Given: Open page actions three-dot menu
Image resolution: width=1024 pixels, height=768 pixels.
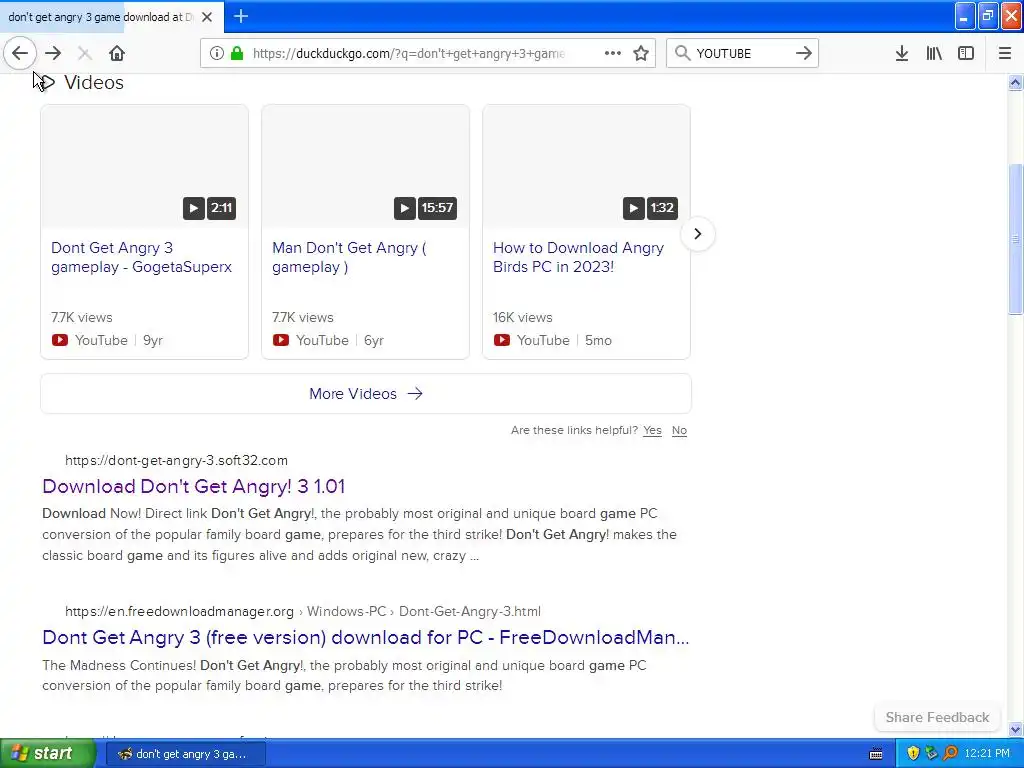Looking at the screenshot, I should pyautogui.click(x=613, y=53).
